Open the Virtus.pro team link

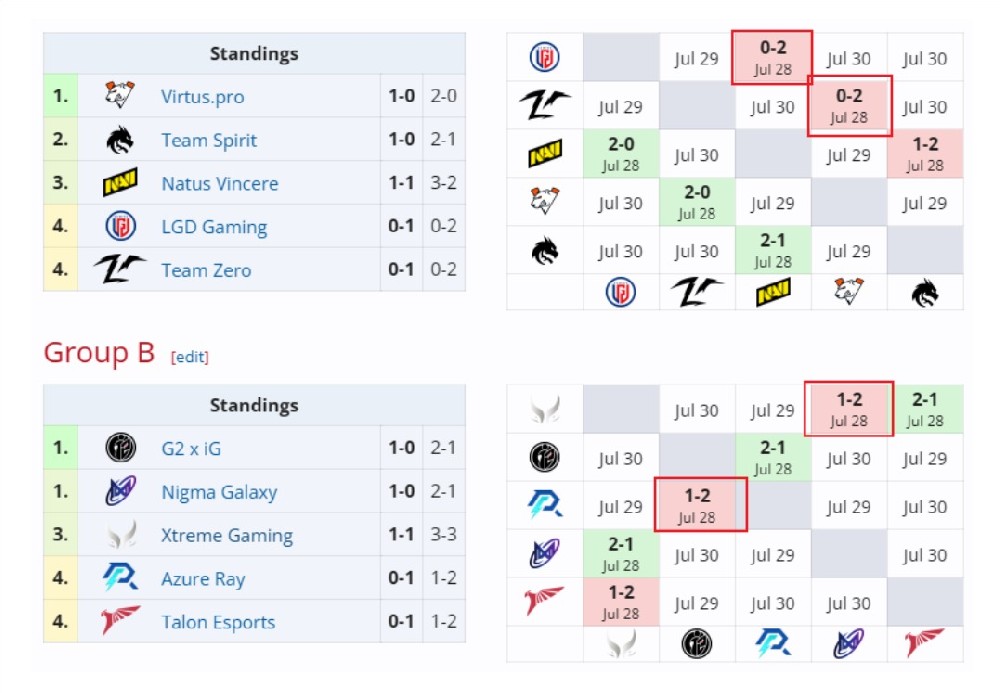pos(202,96)
